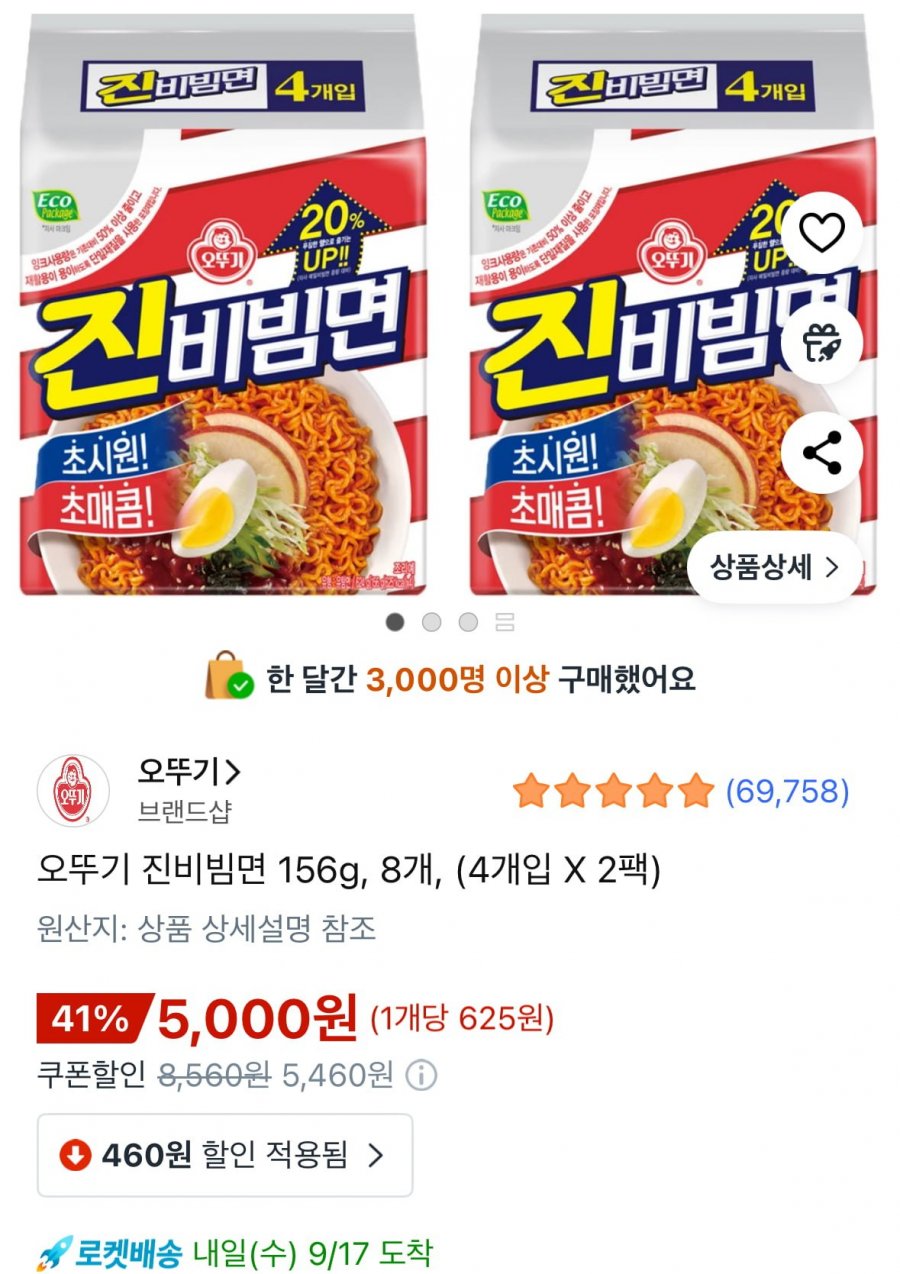The height and width of the screenshot is (1274, 900).
Task: Select the third image pagination dot
Action: [x=468, y=622]
